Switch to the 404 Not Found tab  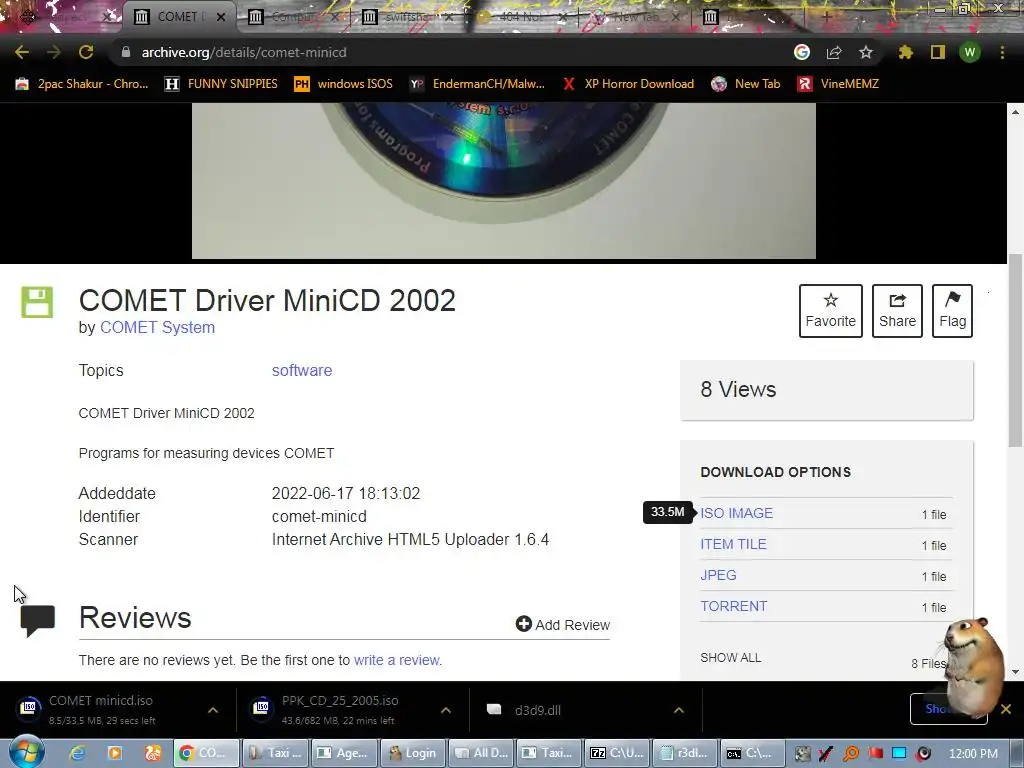coord(519,16)
